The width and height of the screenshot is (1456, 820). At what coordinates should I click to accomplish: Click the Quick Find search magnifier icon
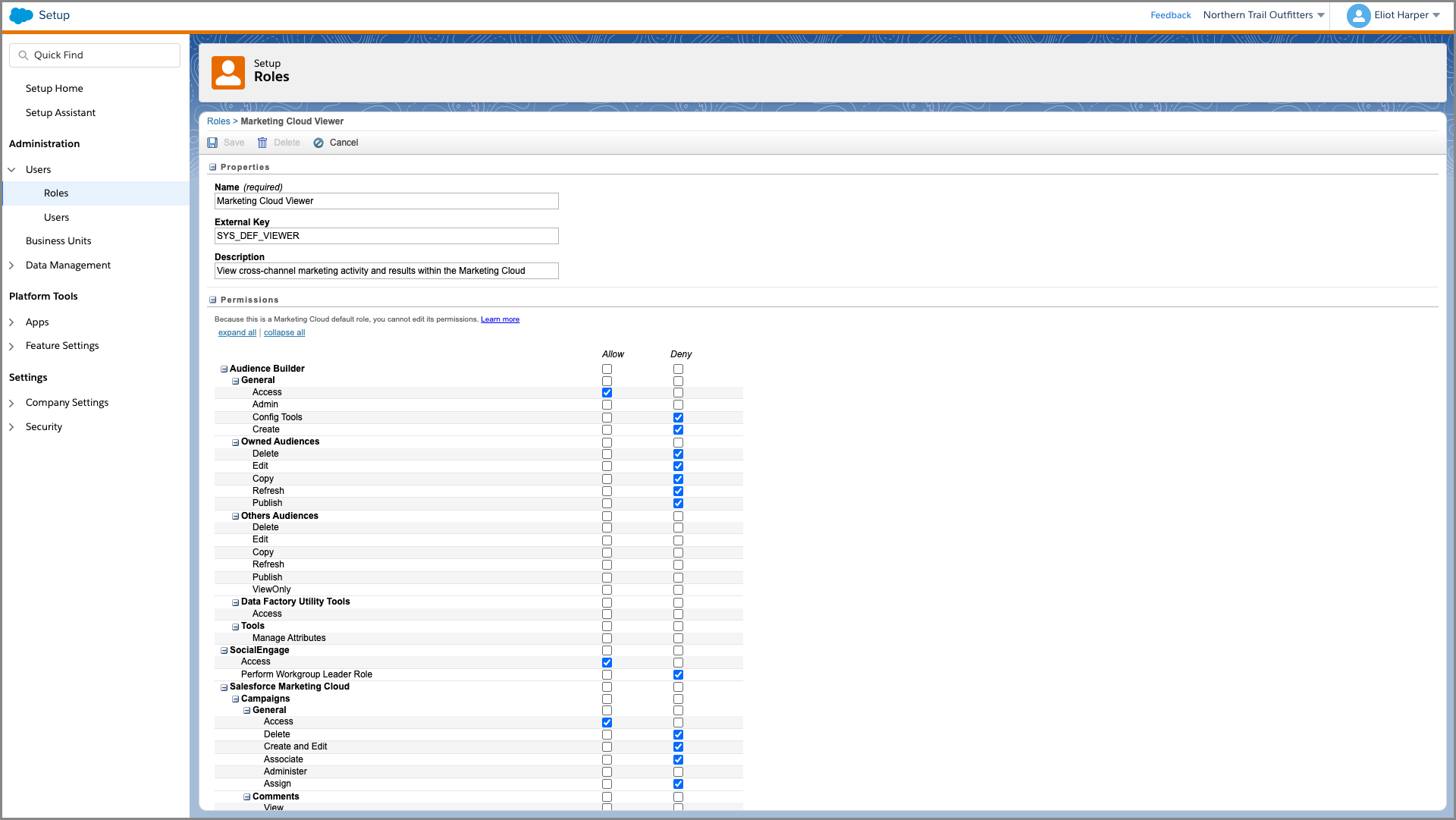coord(24,55)
